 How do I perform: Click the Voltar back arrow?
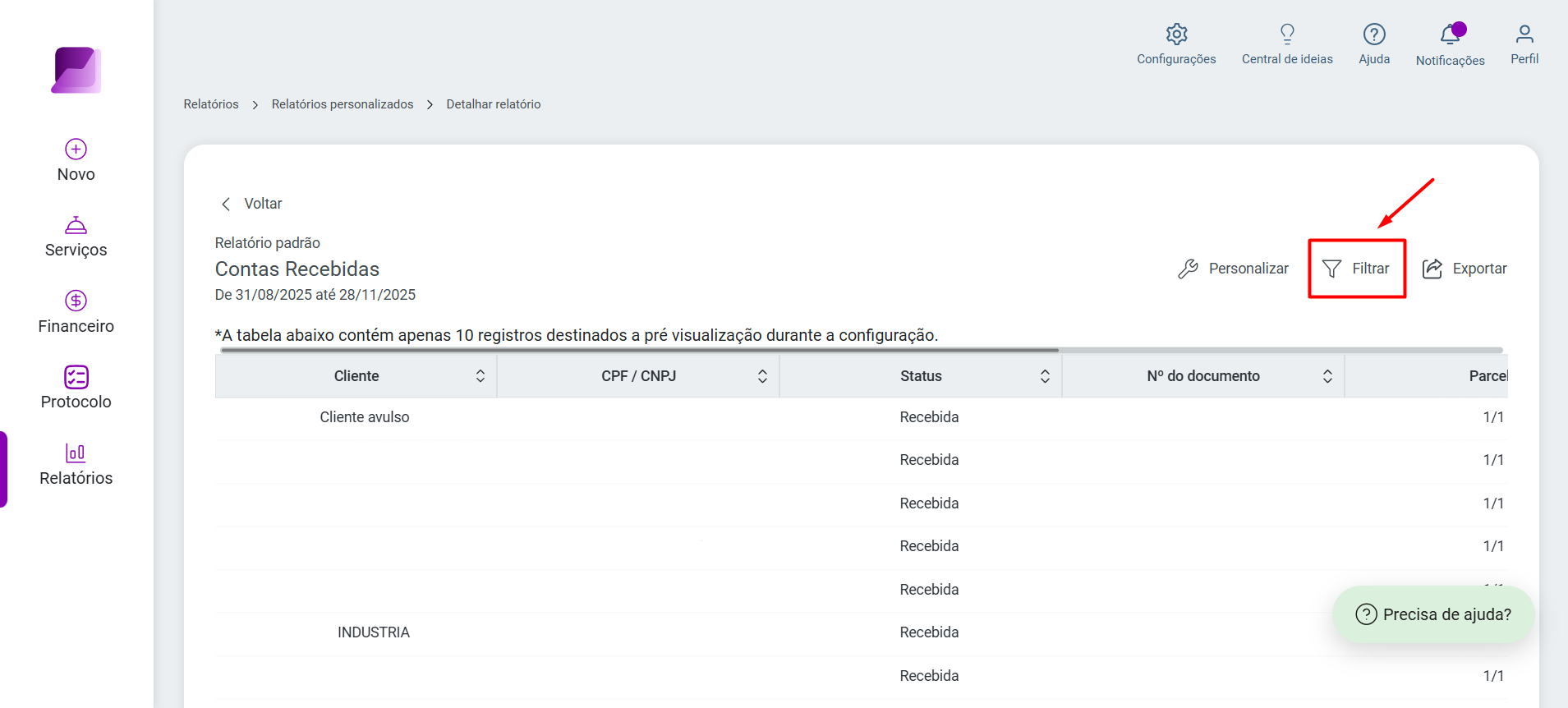(226, 204)
